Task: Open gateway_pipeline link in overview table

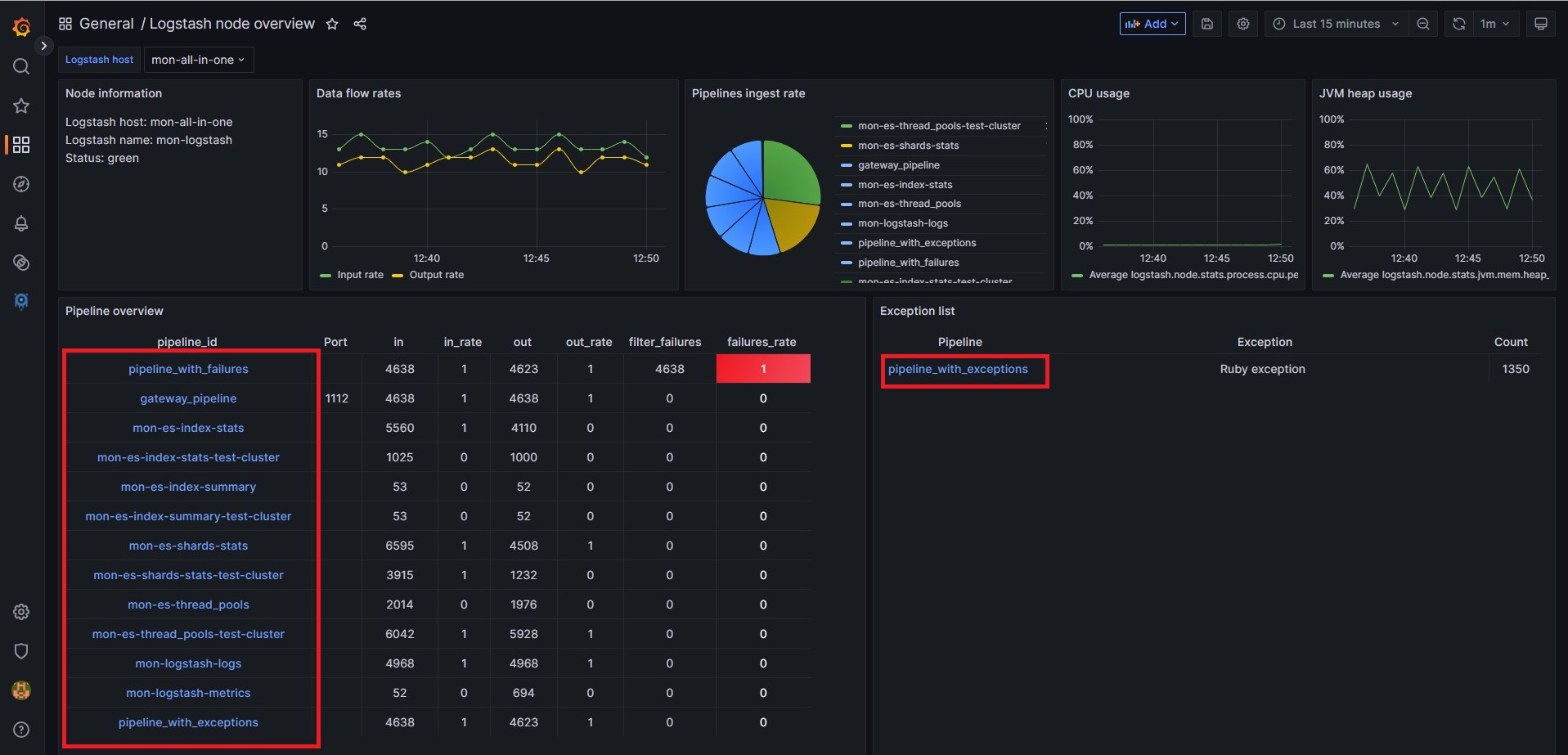Action: 188,398
